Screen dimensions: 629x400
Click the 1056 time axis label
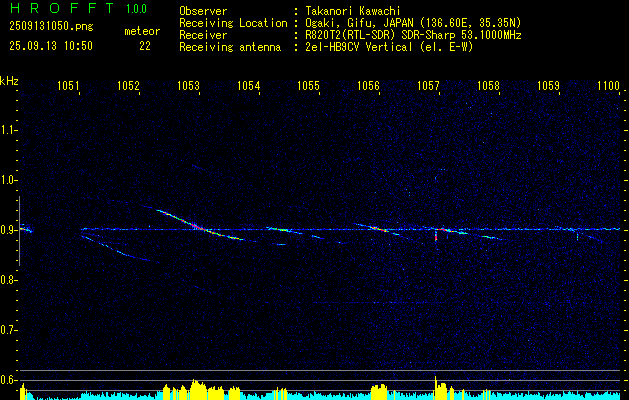point(368,85)
